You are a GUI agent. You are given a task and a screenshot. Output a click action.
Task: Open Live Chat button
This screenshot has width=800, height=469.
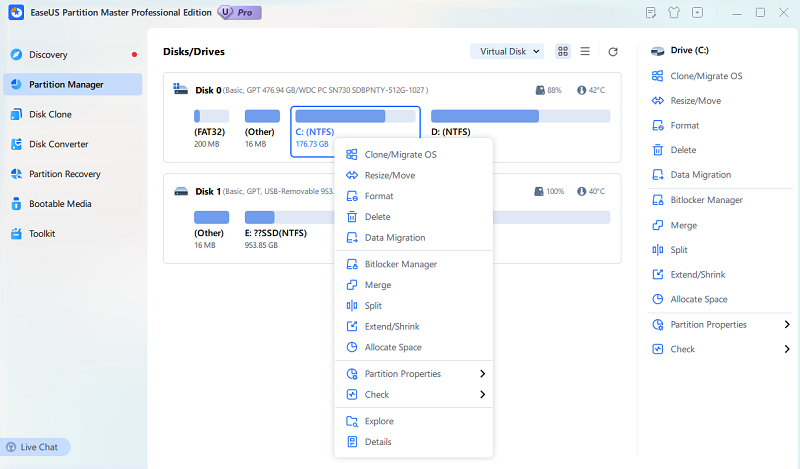tap(39, 447)
